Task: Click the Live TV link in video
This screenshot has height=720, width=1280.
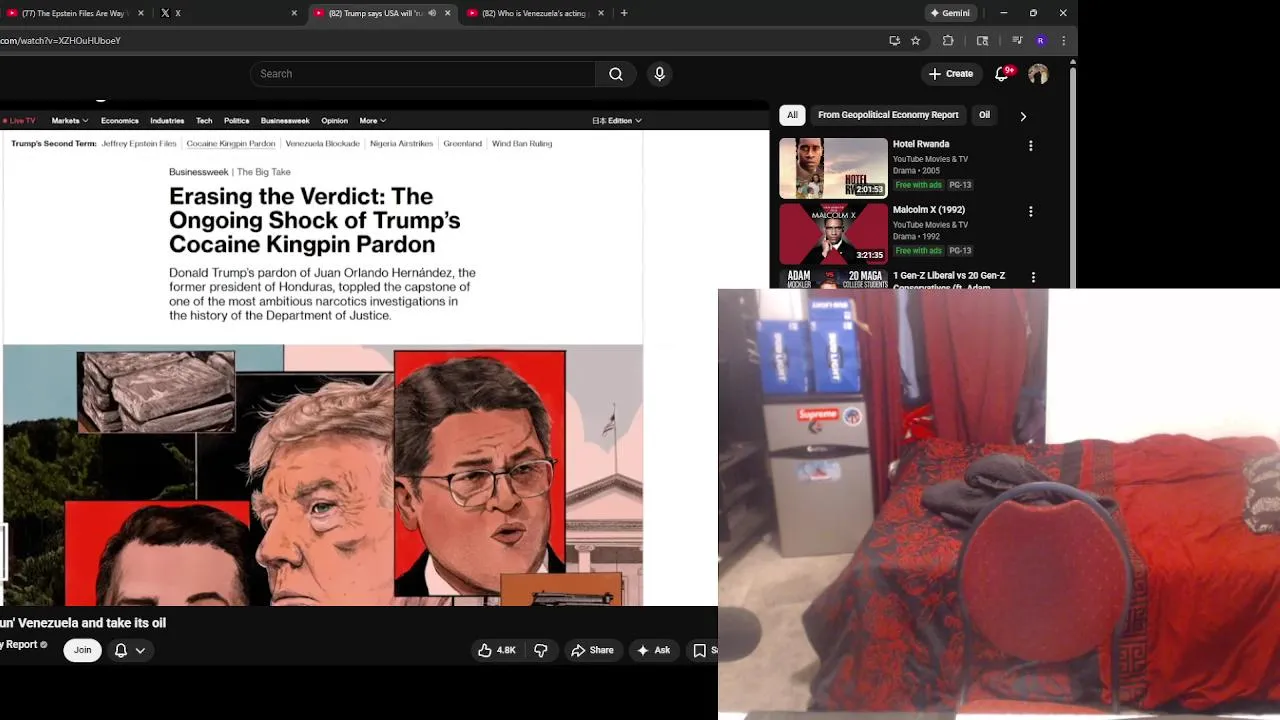Action: [19, 121]
